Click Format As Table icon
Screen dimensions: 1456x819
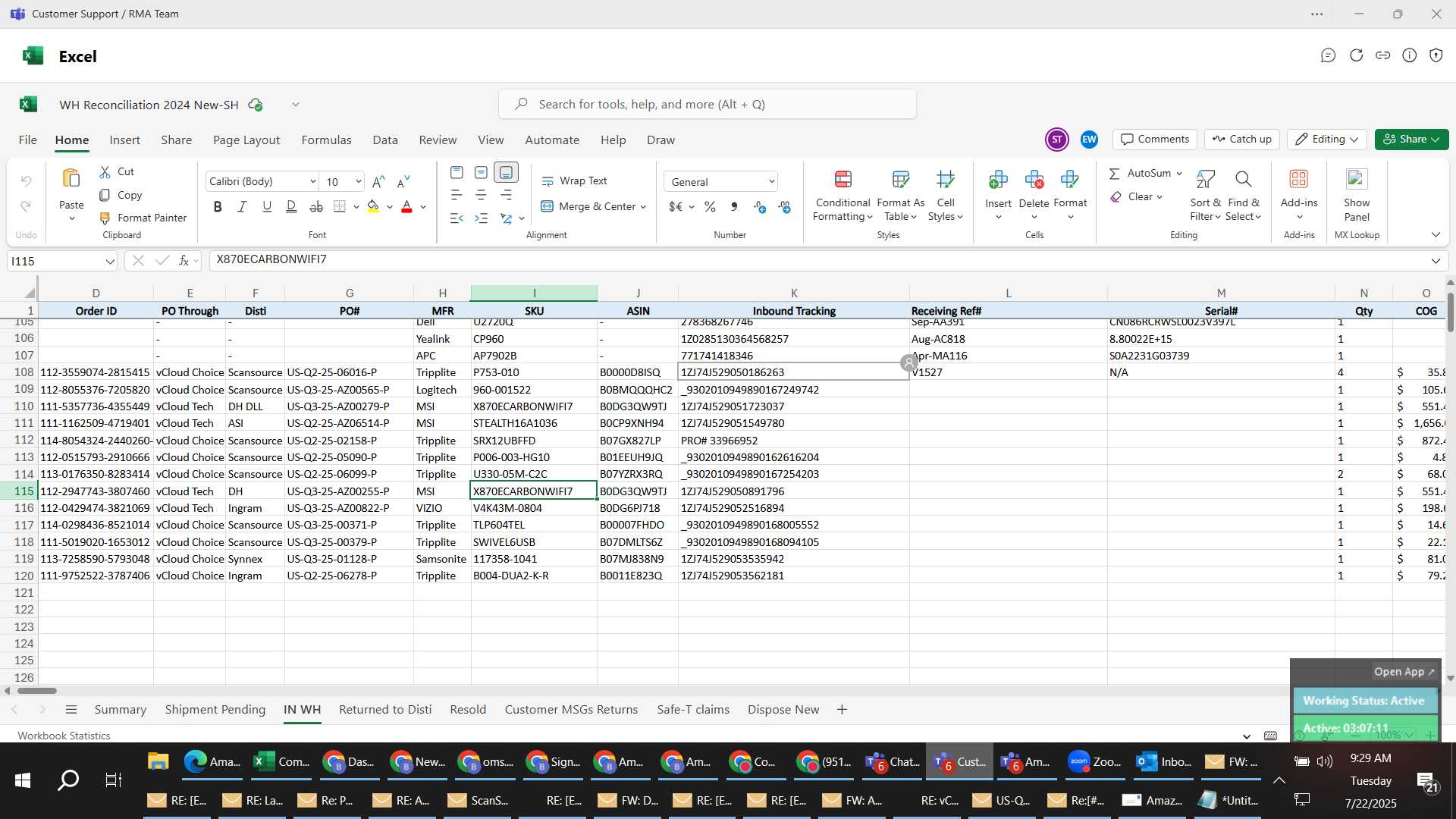tap(900, 180)
